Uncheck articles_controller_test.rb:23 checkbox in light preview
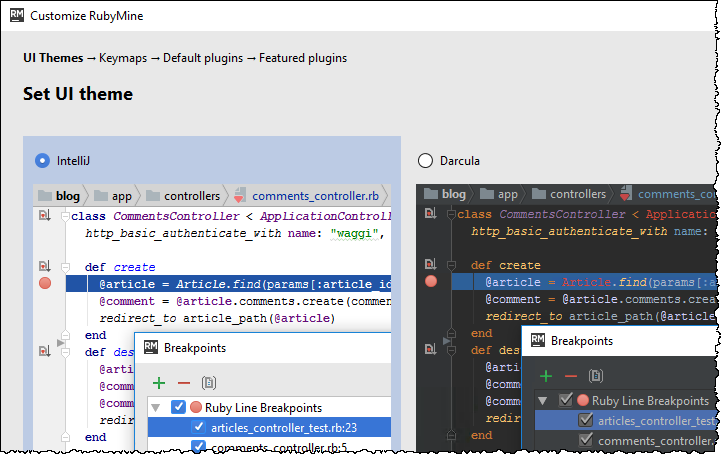Viewport: 721px width, 455px height. tap(198, 428)
